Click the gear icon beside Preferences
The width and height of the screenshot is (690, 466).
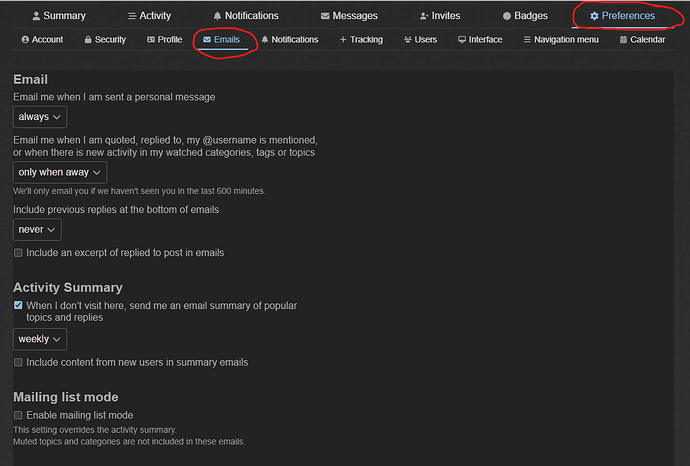(x=594, y=16)
